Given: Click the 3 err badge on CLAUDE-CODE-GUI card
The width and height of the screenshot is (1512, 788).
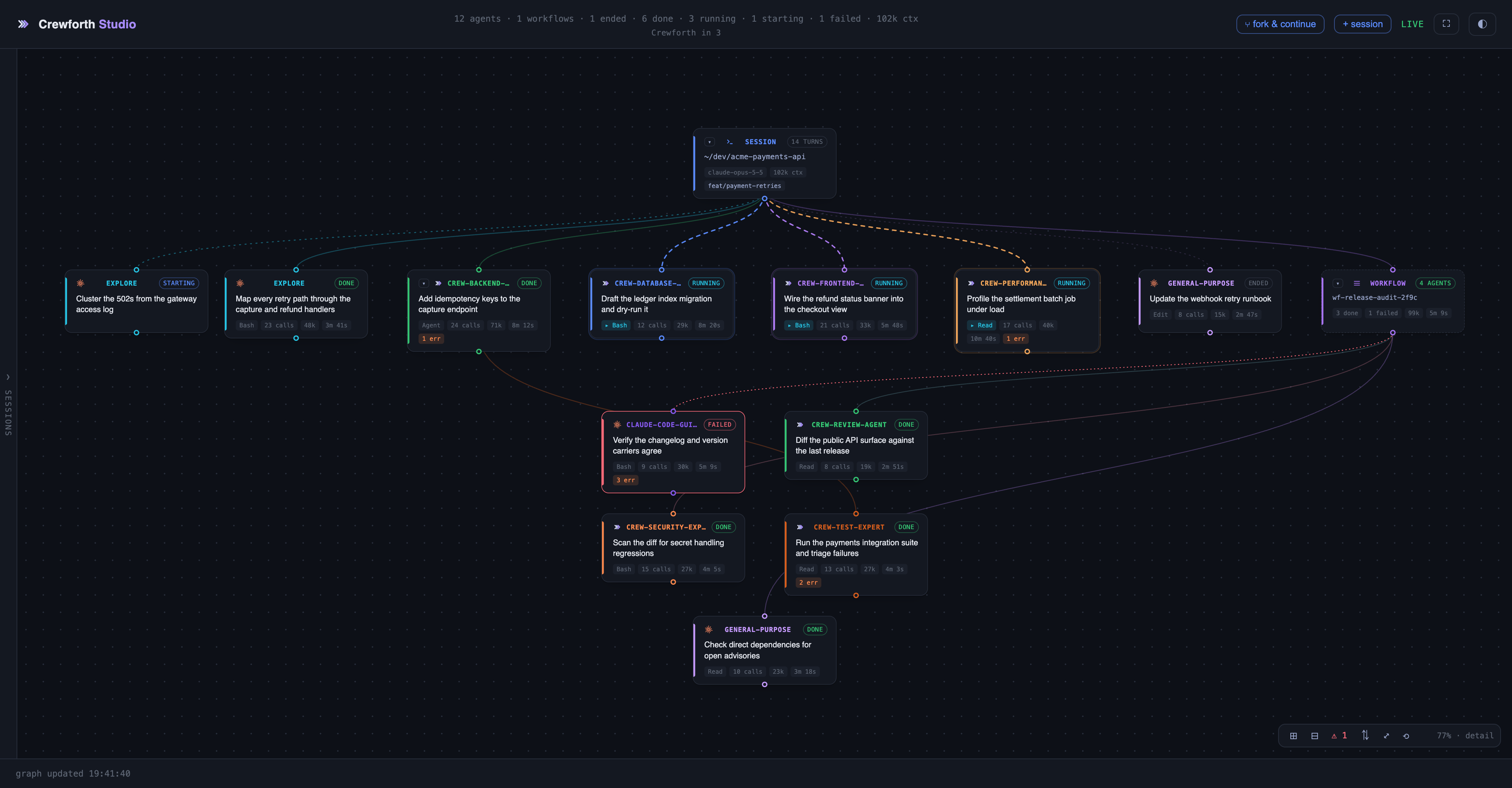Looking at the screenshot, I should point(626,480).
